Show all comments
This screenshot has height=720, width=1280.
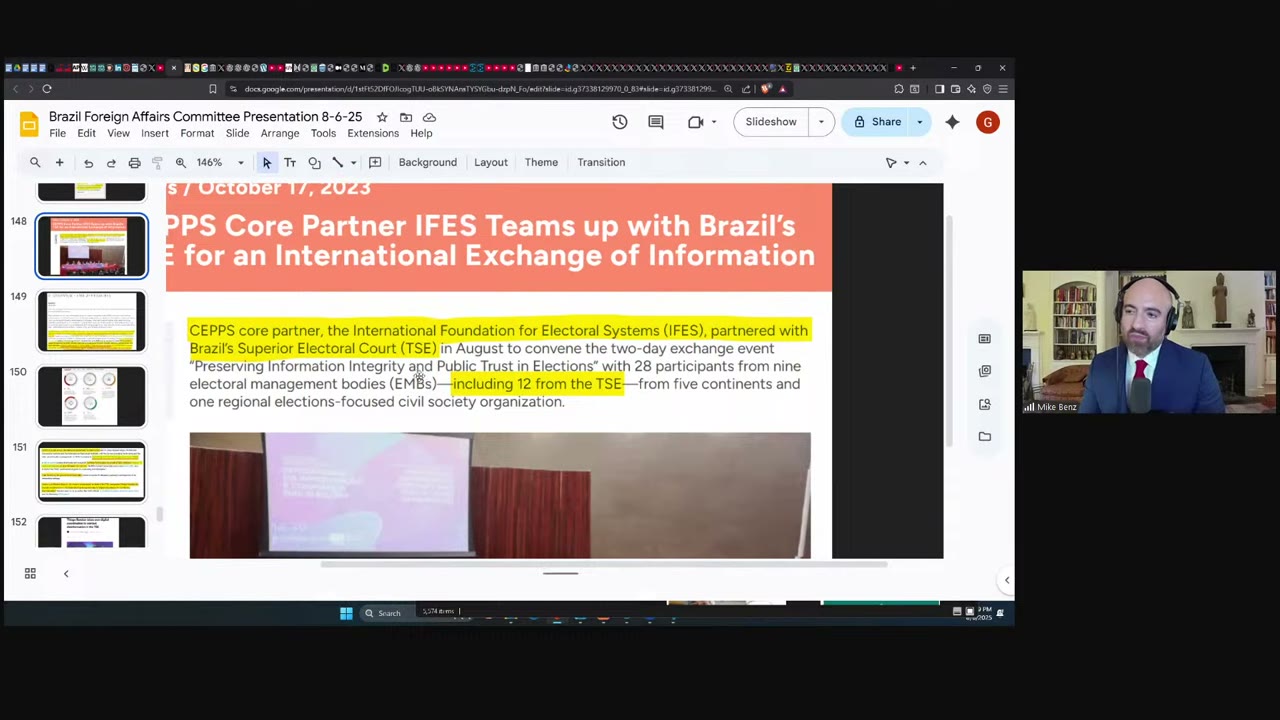point(656,122)
